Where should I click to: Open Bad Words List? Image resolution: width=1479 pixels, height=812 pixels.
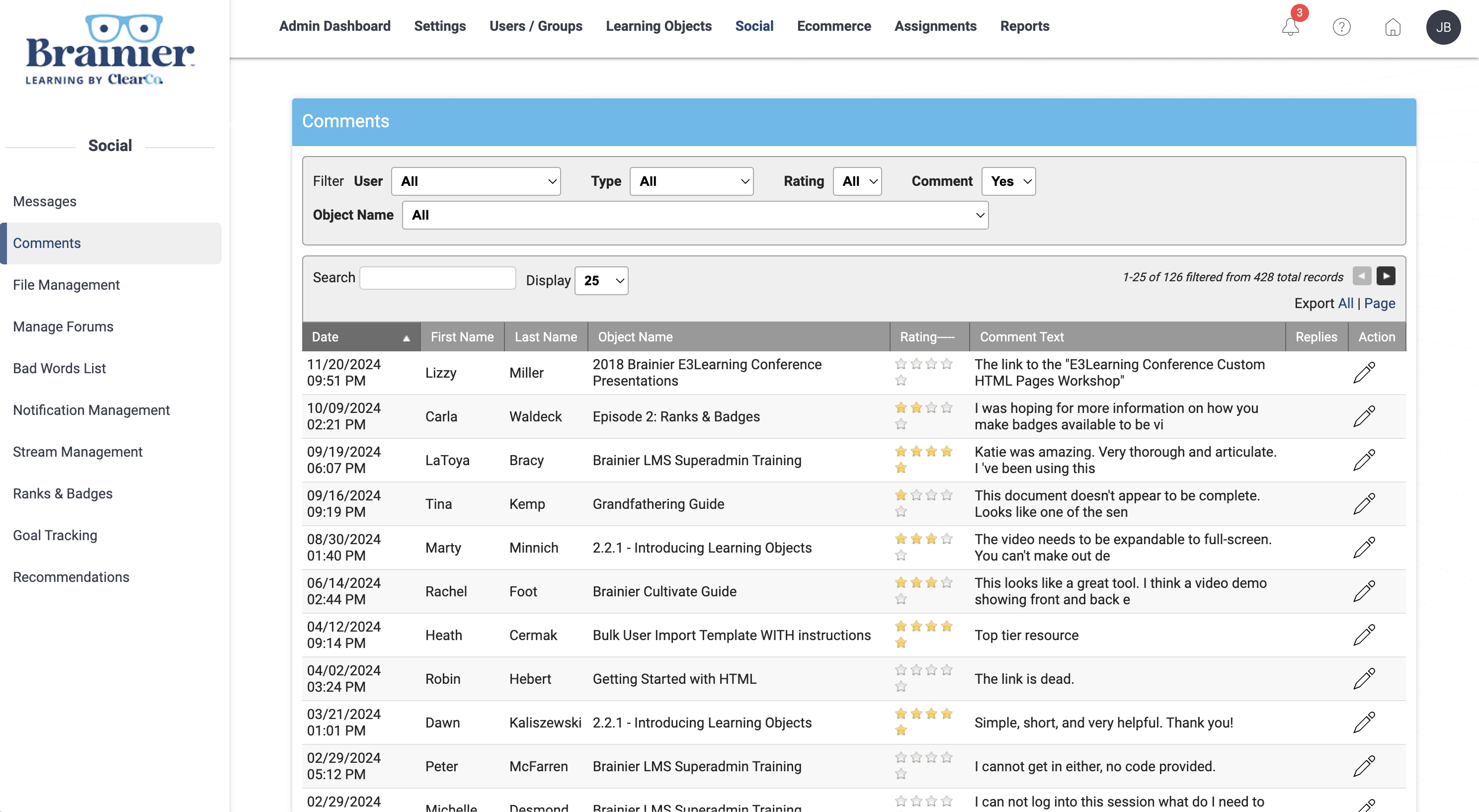60,369
